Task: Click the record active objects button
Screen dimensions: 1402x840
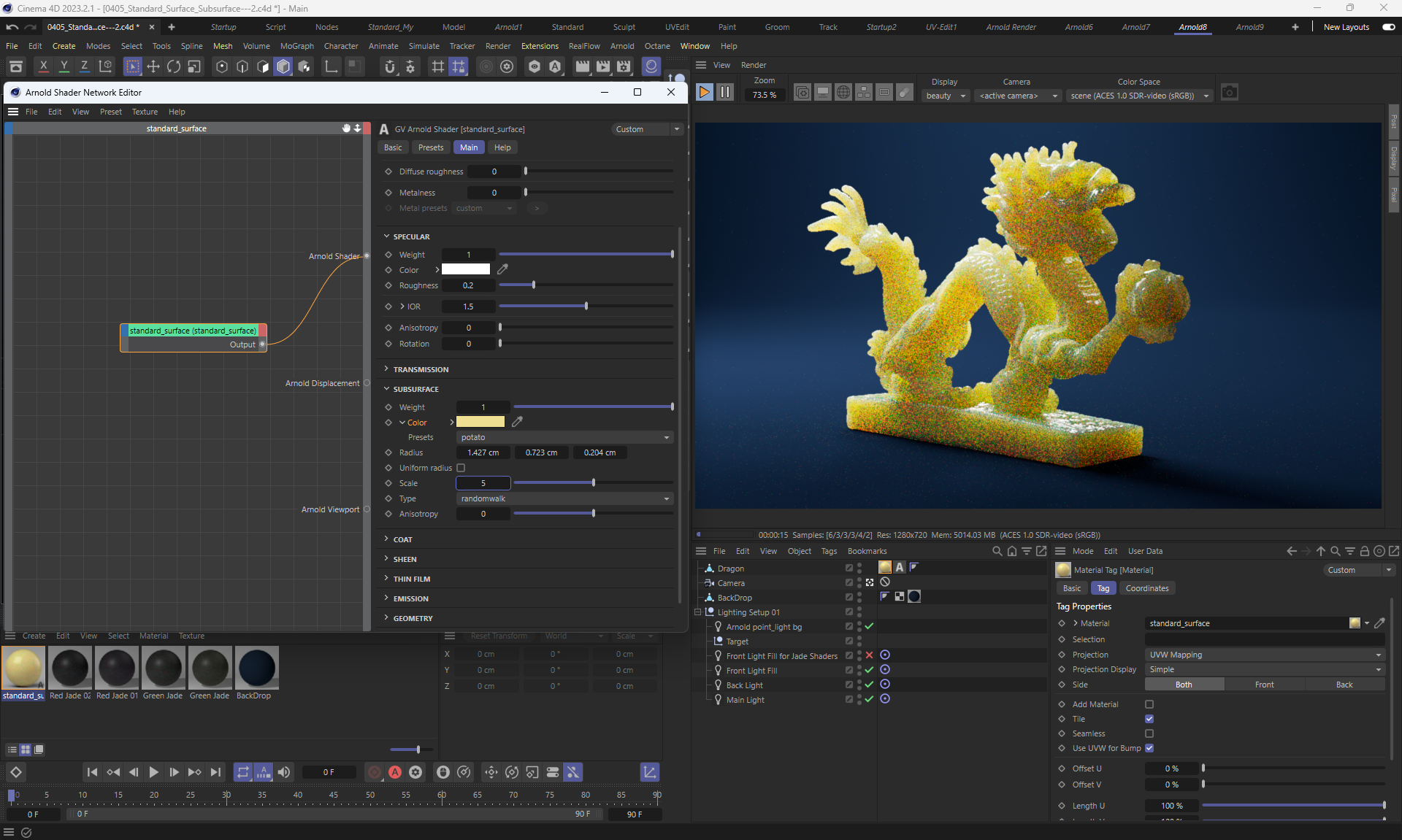Action: [375, 772]
